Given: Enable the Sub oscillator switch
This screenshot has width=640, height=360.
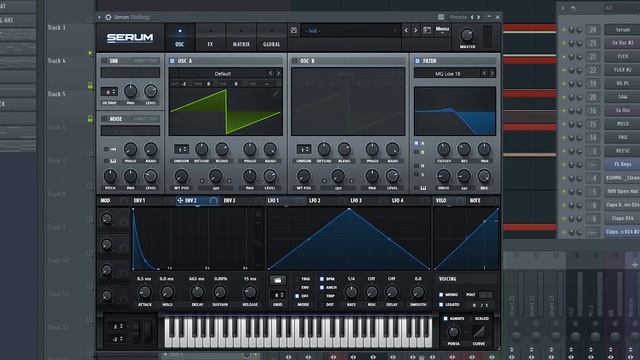Looking at the screenshot, I should tap(104, 61).
